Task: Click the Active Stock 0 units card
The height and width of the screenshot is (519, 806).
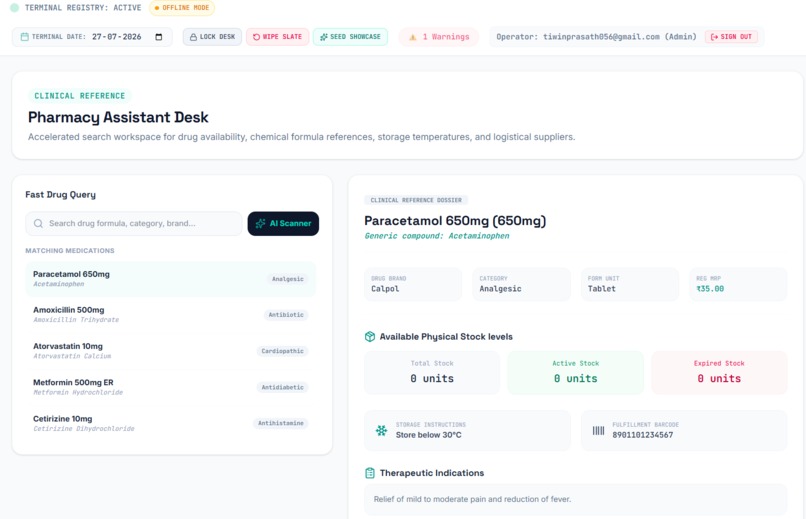Action: pos(575,373)
